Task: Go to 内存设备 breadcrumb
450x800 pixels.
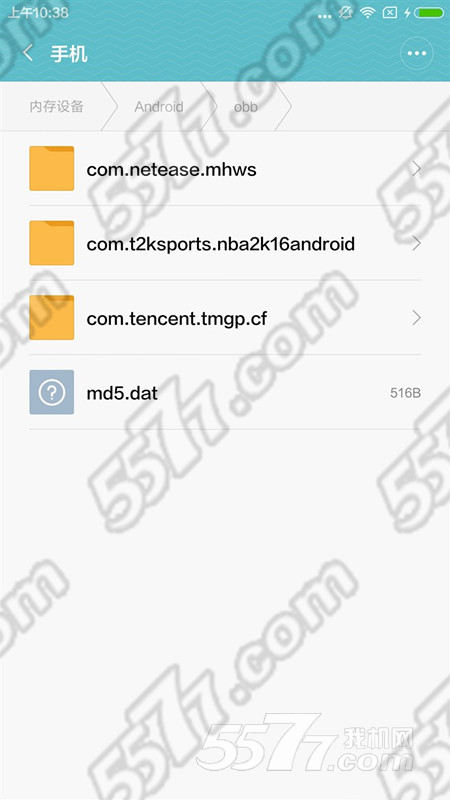Action: [x=57, y=107]
